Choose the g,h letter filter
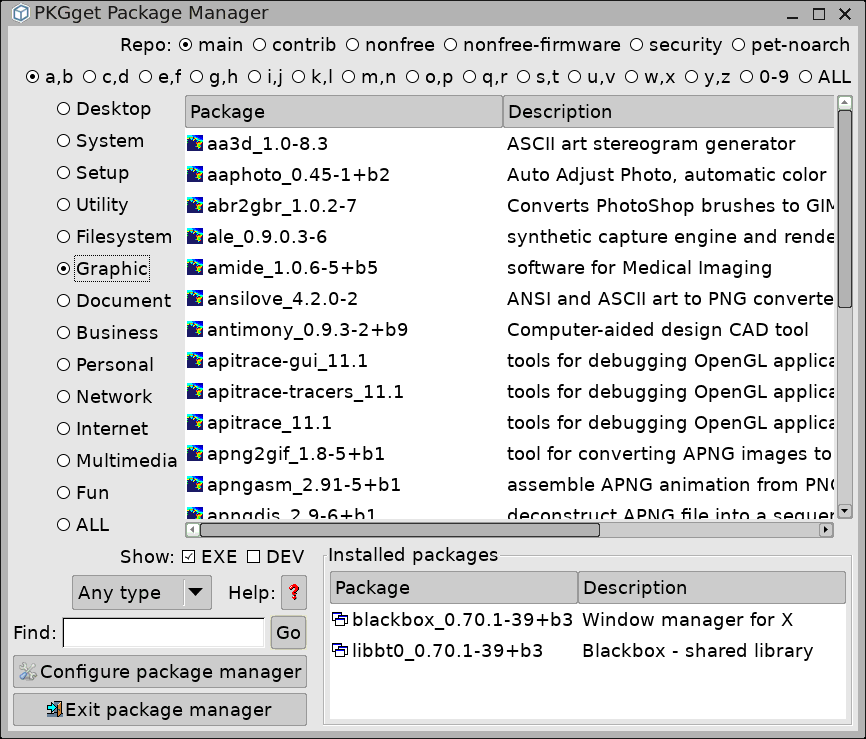The height and width of the screenshot is (739, 866). [214, 77]
